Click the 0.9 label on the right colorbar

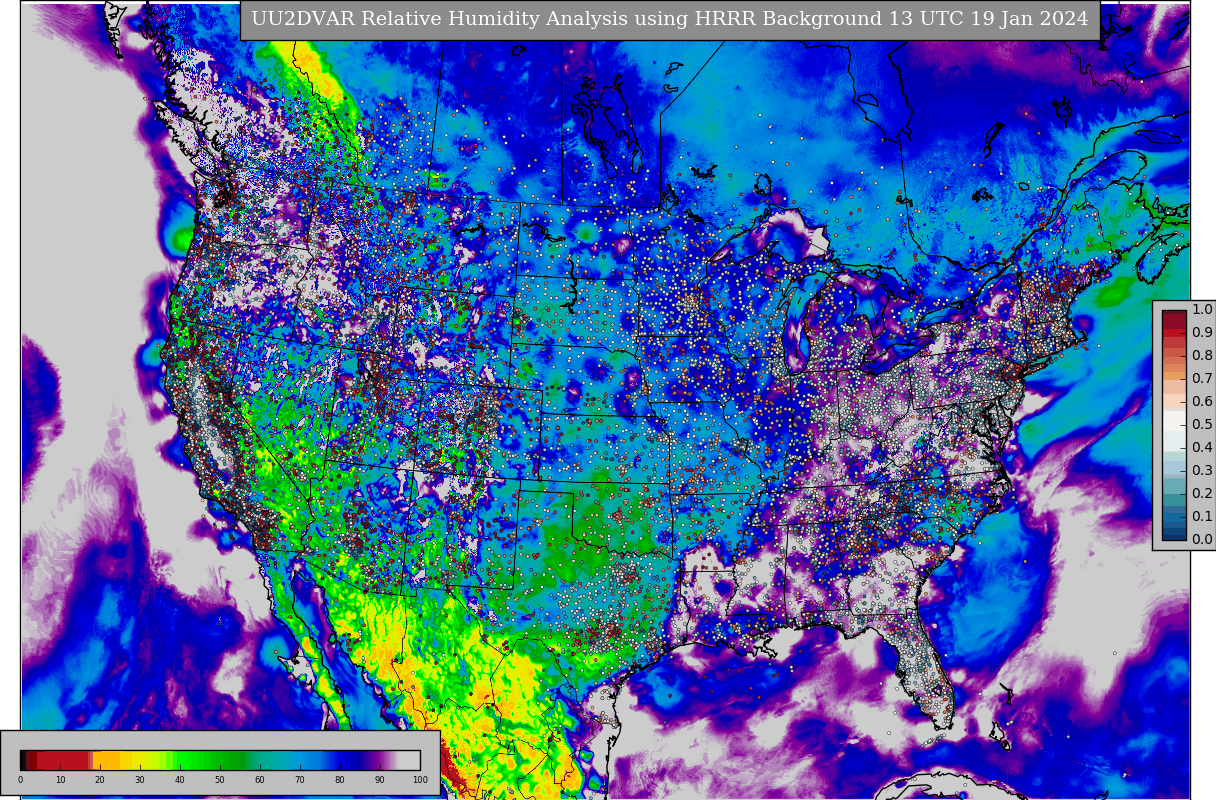[x=1202, y=332]
